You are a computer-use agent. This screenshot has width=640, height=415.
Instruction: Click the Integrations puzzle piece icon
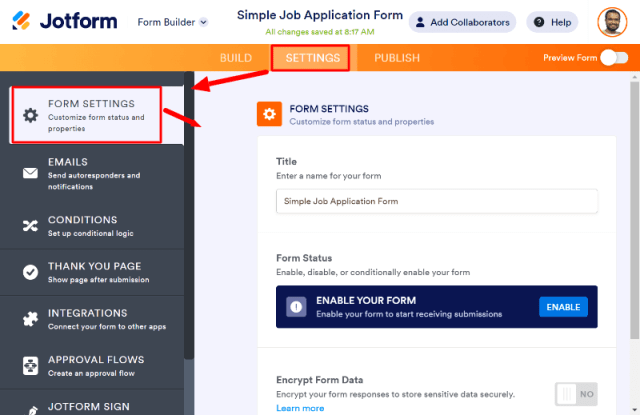pyautogui.click(x=30, y=319)
